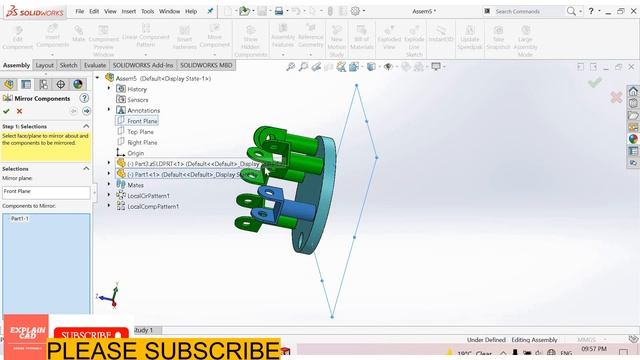Open the FeatureManager design tree tab
Screen dimensions: 640x360
click(9, 84)
